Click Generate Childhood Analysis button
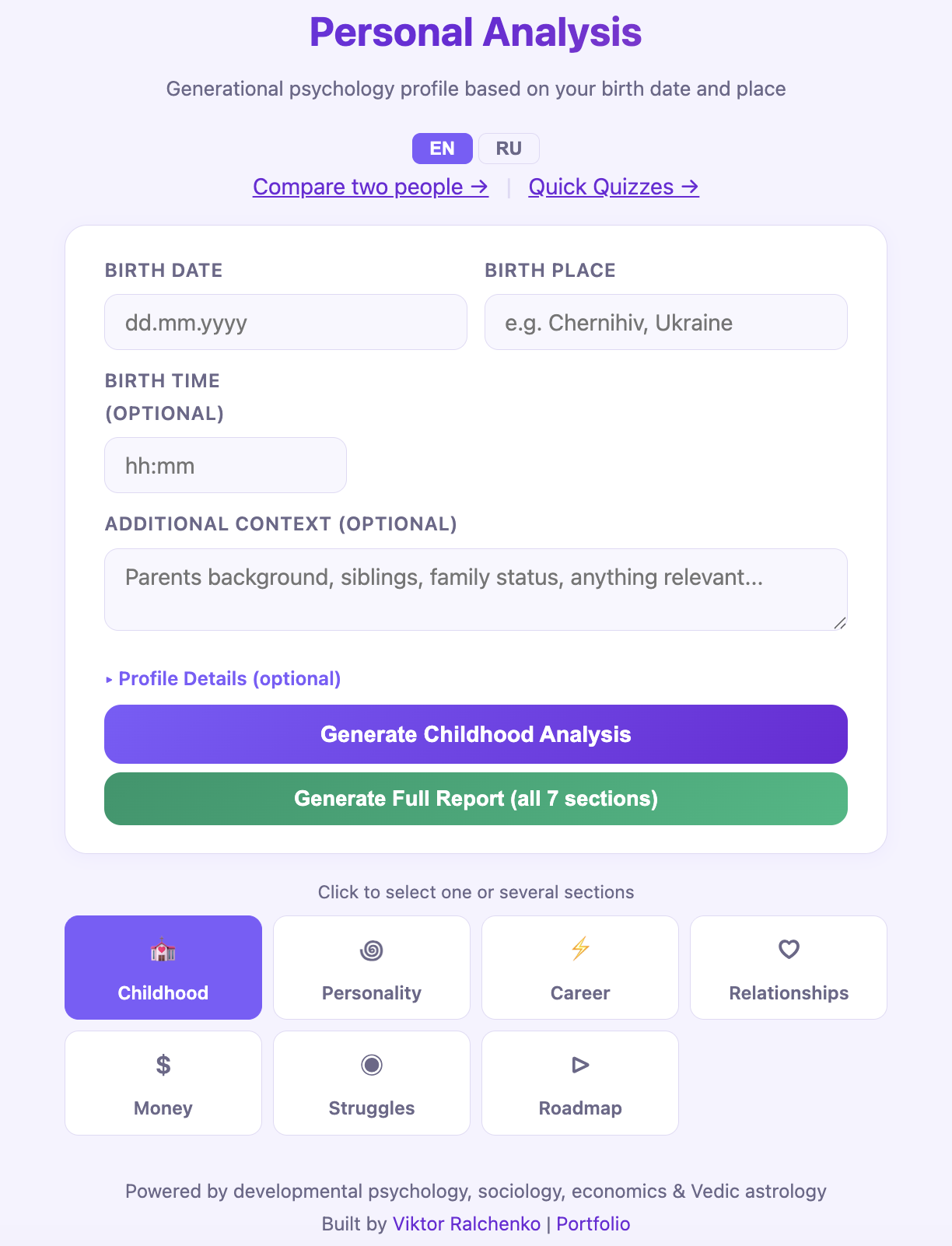952x1246 pixels. click(x=476, y=734)
